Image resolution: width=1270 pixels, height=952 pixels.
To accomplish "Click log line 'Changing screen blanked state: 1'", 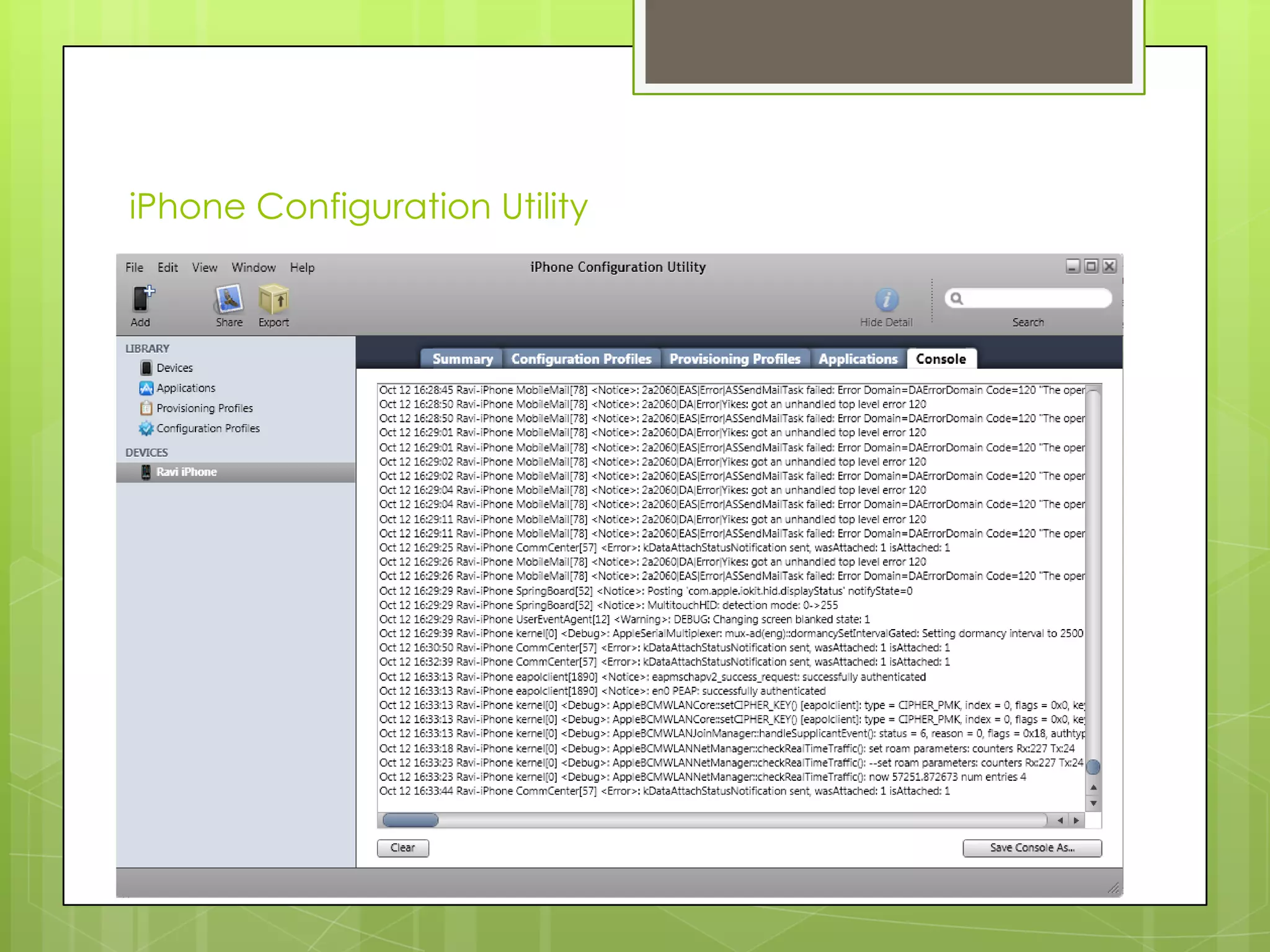I will pyautogui.click(x=624, y=619).
